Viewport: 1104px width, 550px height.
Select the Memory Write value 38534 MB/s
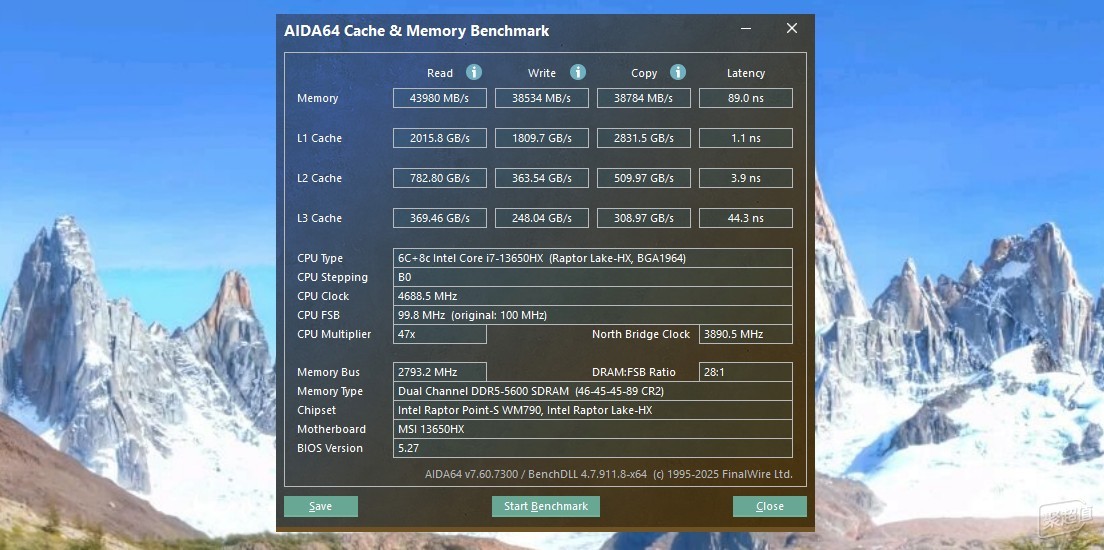point(541,98)
